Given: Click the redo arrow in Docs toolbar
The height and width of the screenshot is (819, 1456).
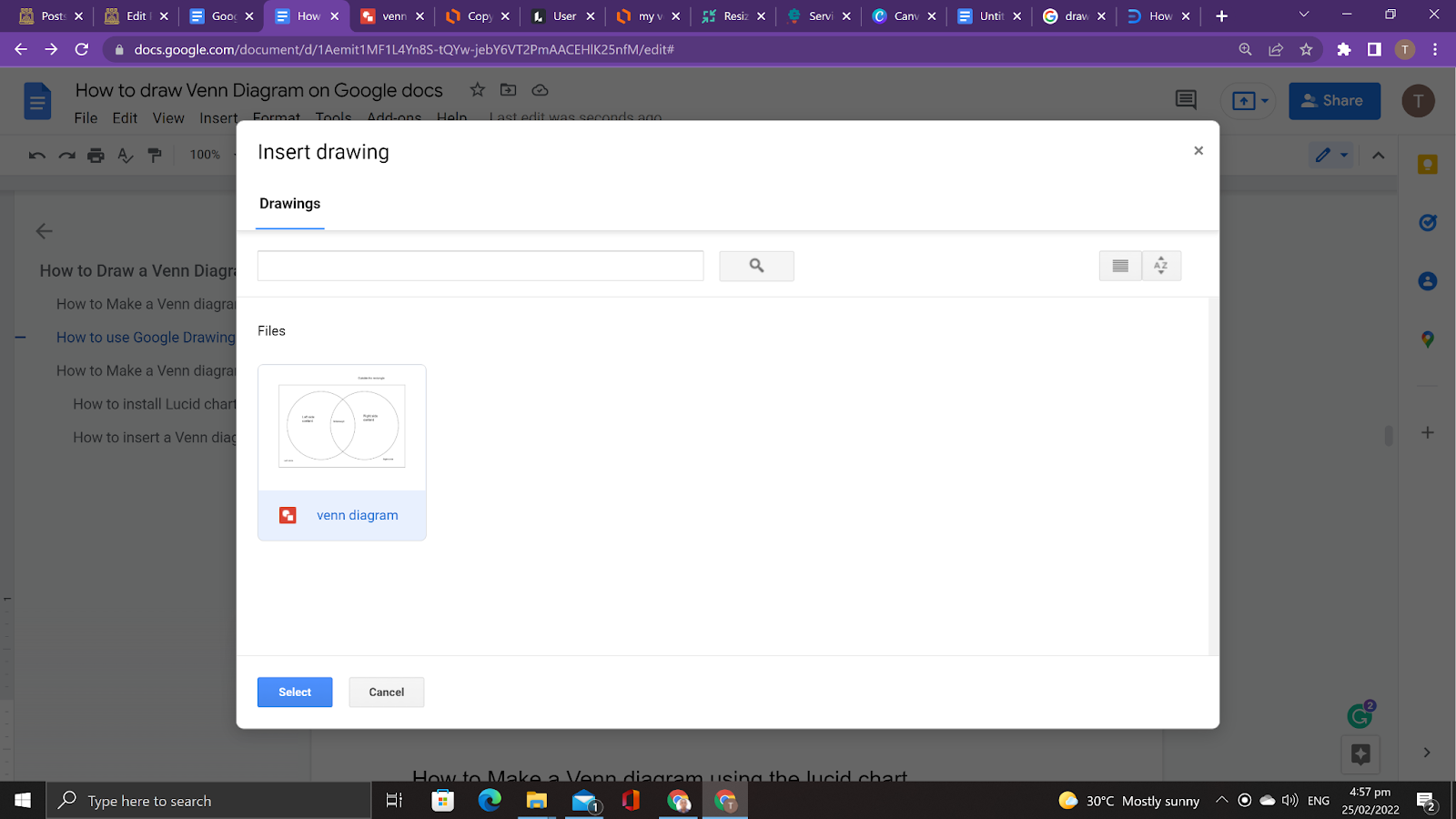Looking at the screenshot, I should [x=66, y=155].
